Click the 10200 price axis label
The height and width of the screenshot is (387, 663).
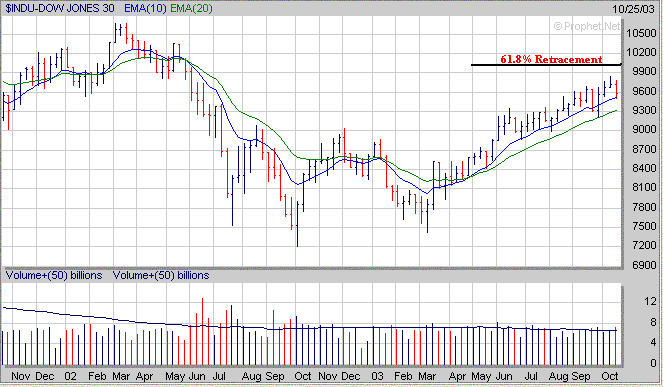pos(641,52)
